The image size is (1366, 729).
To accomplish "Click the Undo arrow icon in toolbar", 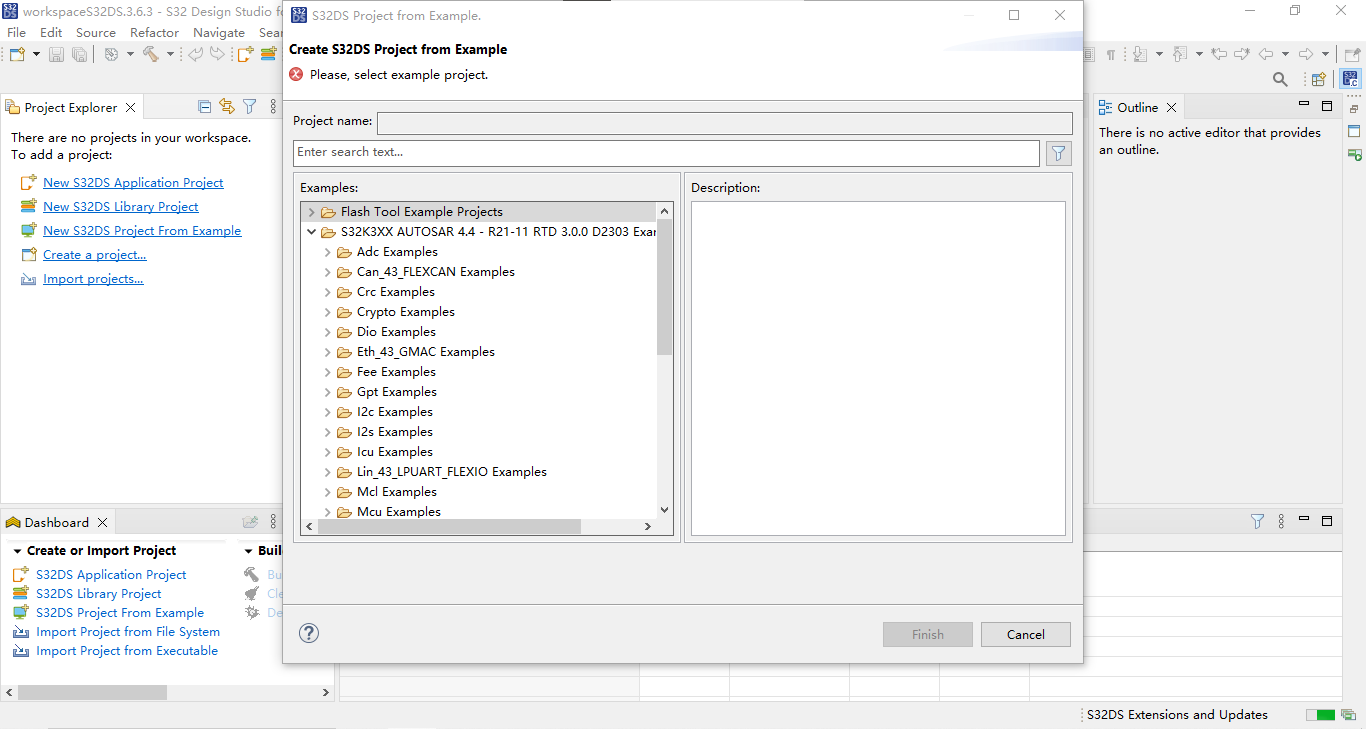I will coord(195,54).
